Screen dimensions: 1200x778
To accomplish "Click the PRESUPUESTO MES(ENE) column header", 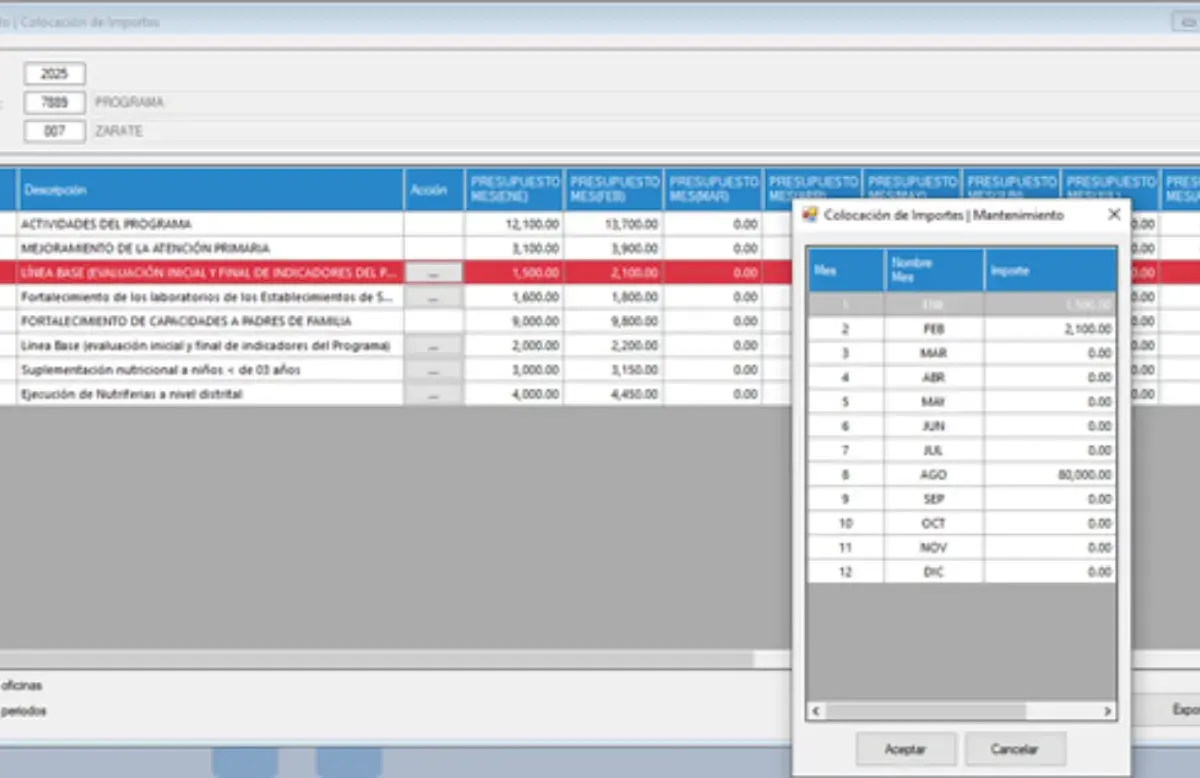I will click(x=514, y=189).
